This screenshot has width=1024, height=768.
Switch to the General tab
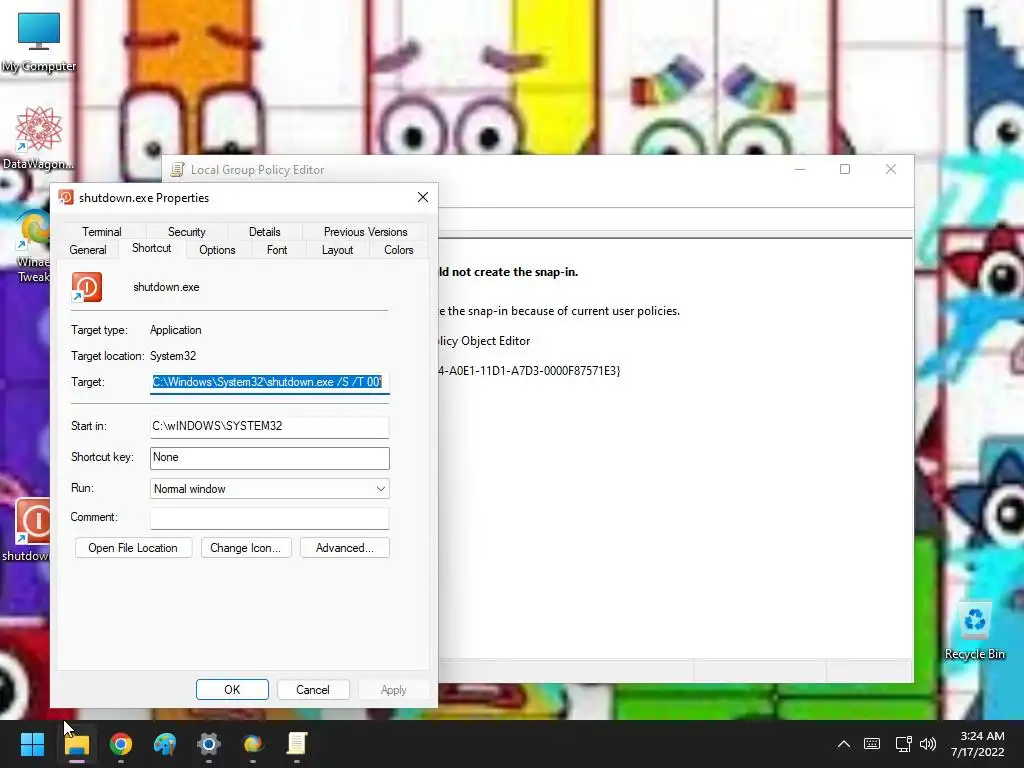coord(88,250)
